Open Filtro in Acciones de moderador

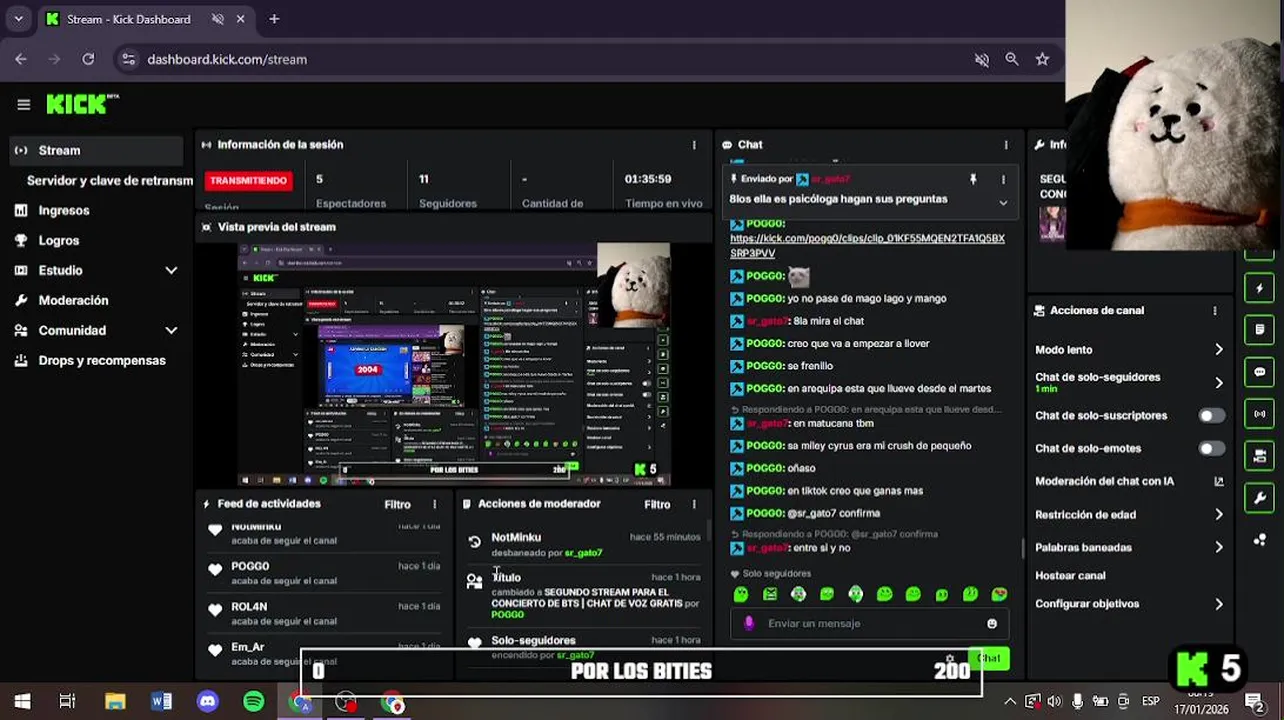pos(657,504)
